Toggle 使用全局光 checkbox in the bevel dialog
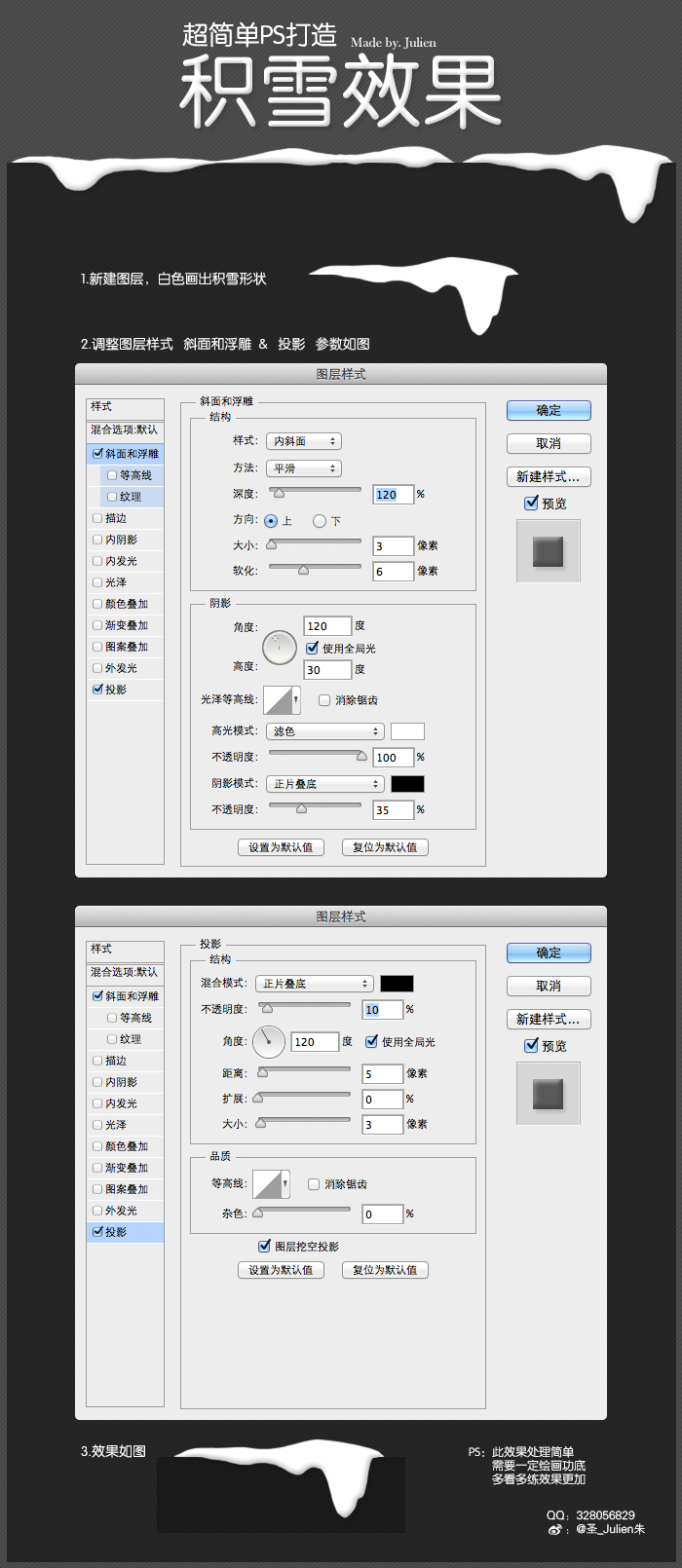Viewport: 682px width, 1568px height. (313, 648)
